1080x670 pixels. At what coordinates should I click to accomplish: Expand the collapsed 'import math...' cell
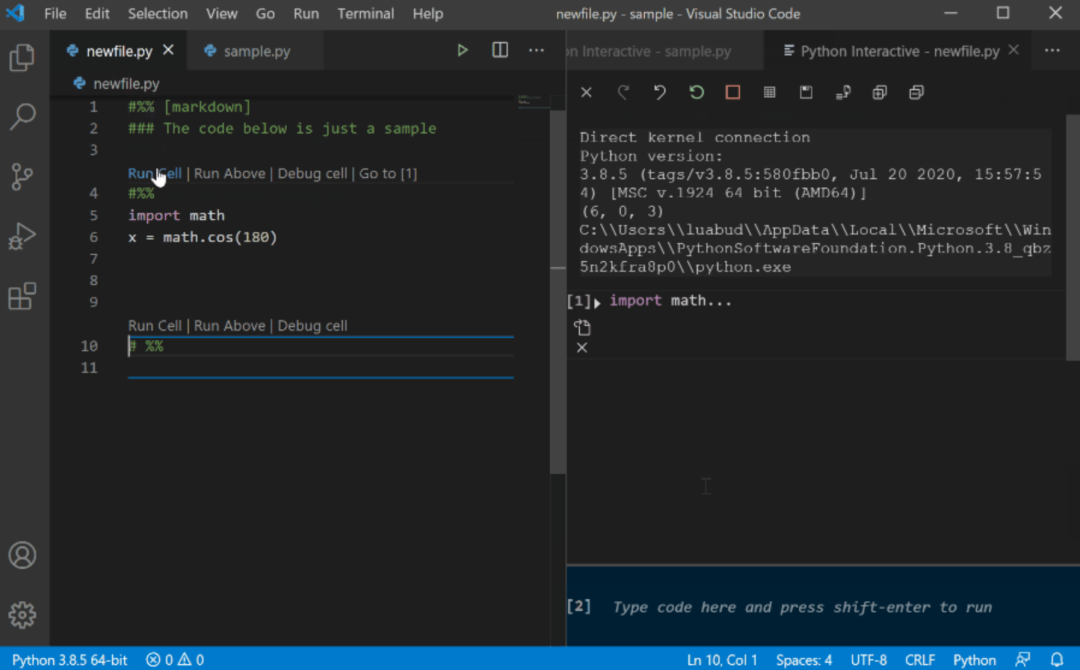coord(597,302)
